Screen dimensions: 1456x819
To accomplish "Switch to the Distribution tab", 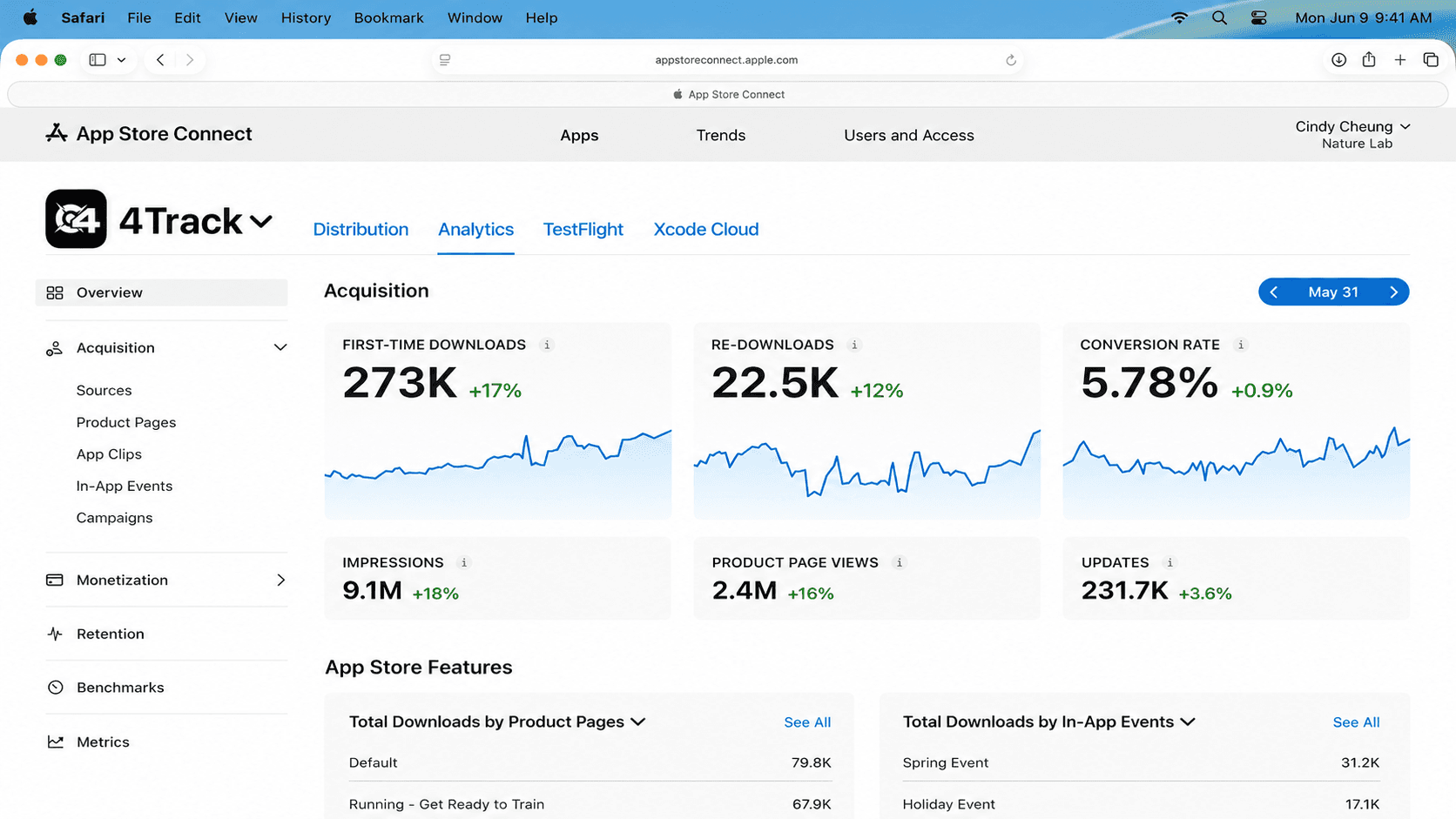I will (361, 229).
